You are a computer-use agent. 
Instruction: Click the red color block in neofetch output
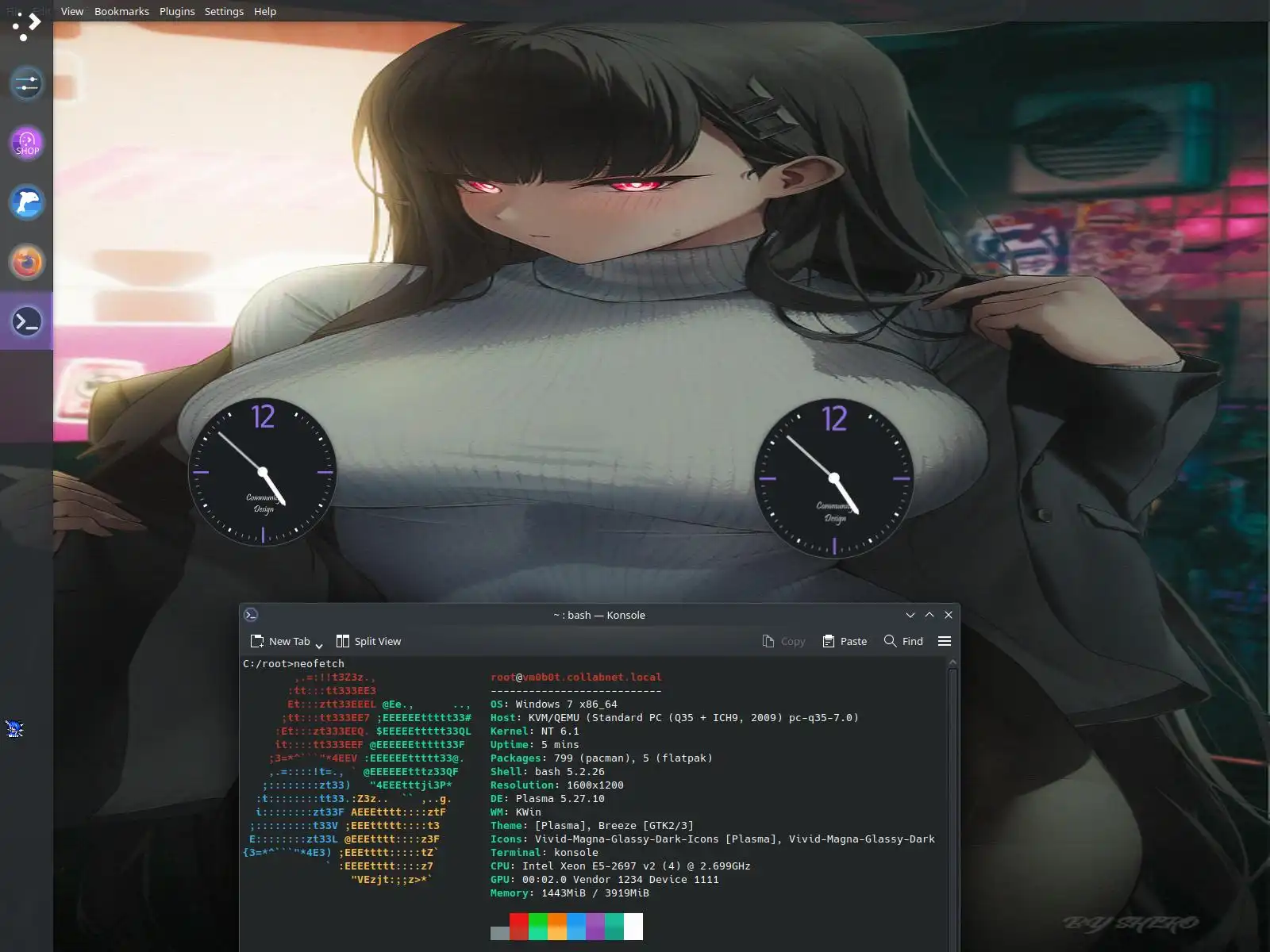[519, 927]
